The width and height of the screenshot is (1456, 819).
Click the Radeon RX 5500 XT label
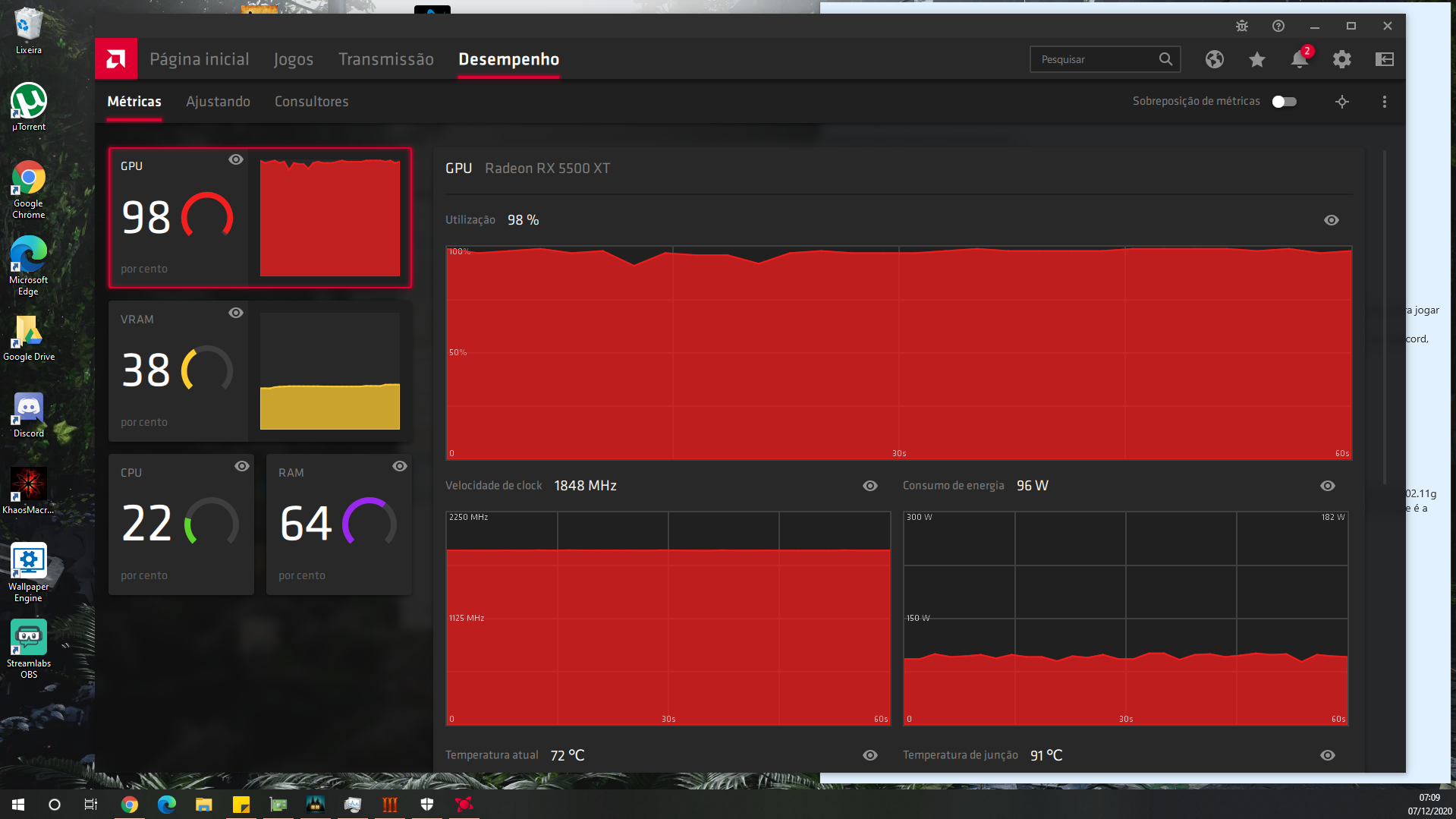click(548, 169)
